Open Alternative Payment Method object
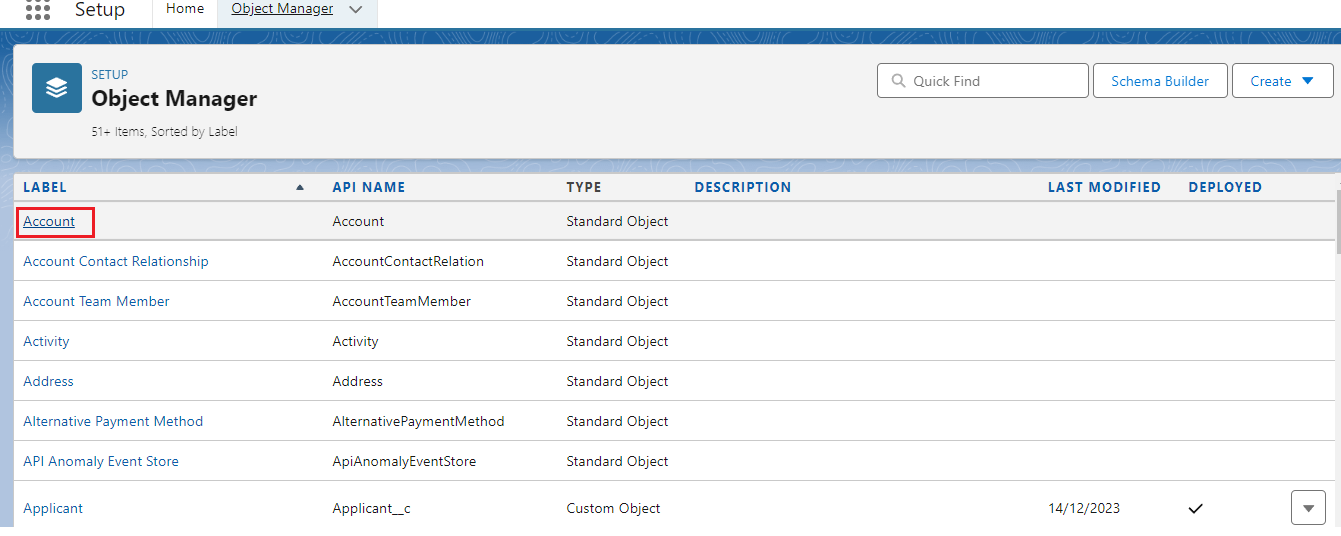 coord(113,421)
